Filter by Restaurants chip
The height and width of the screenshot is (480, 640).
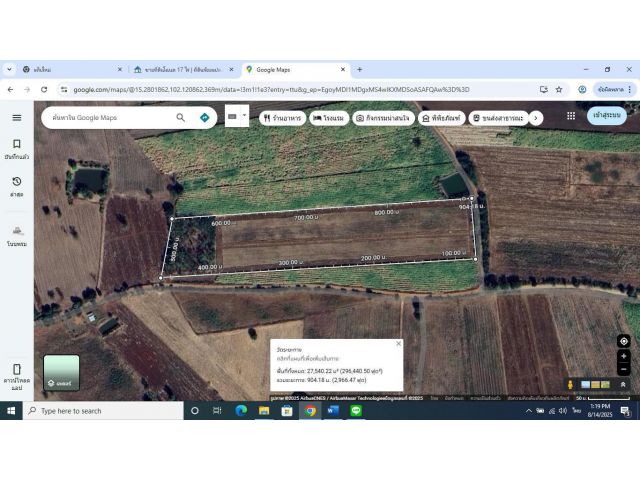pos(282,118)
